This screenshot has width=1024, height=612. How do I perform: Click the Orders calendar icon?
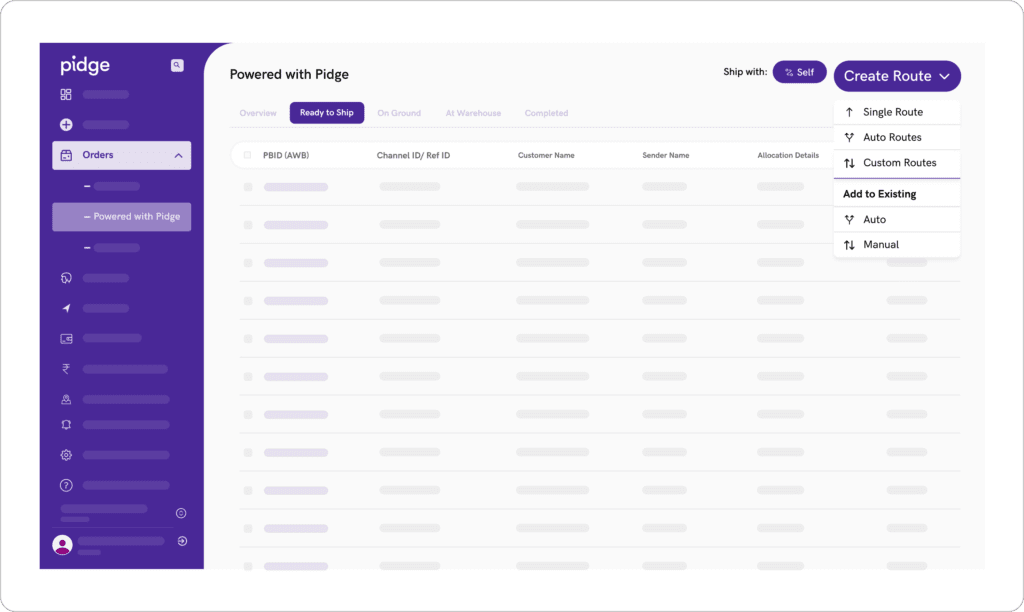66,155
